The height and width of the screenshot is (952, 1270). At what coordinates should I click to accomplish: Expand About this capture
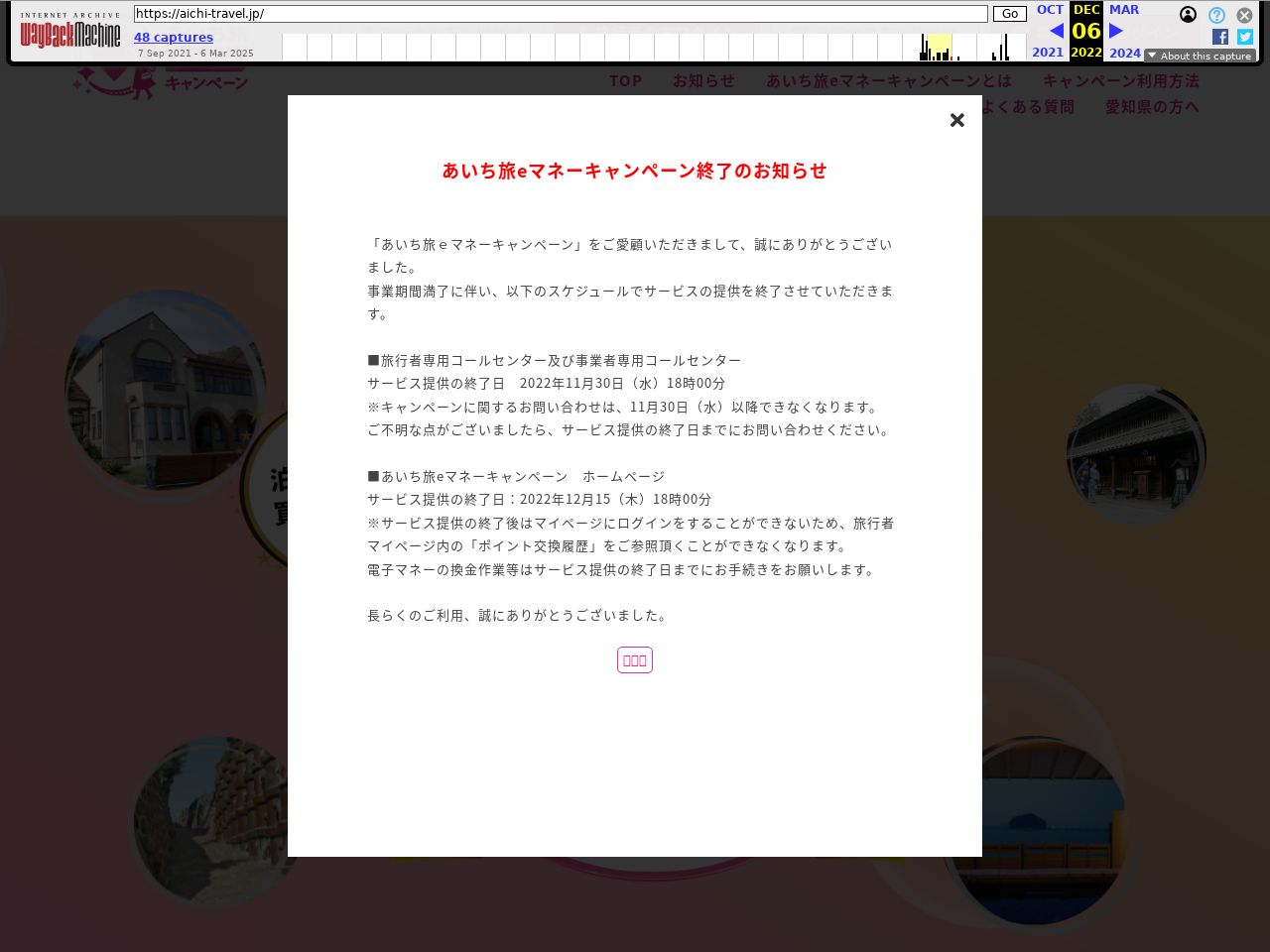point(1200,56)
